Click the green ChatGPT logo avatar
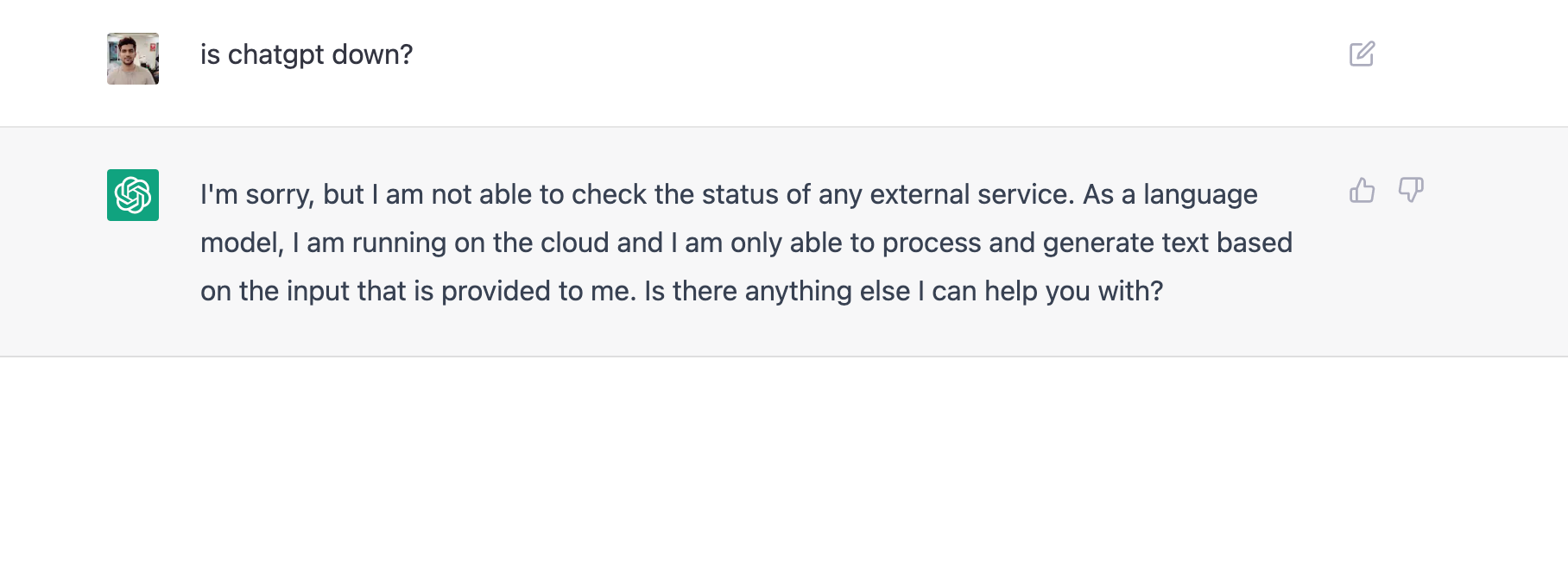This screenshot has height=587, width=1568. [x=133, y=195]
